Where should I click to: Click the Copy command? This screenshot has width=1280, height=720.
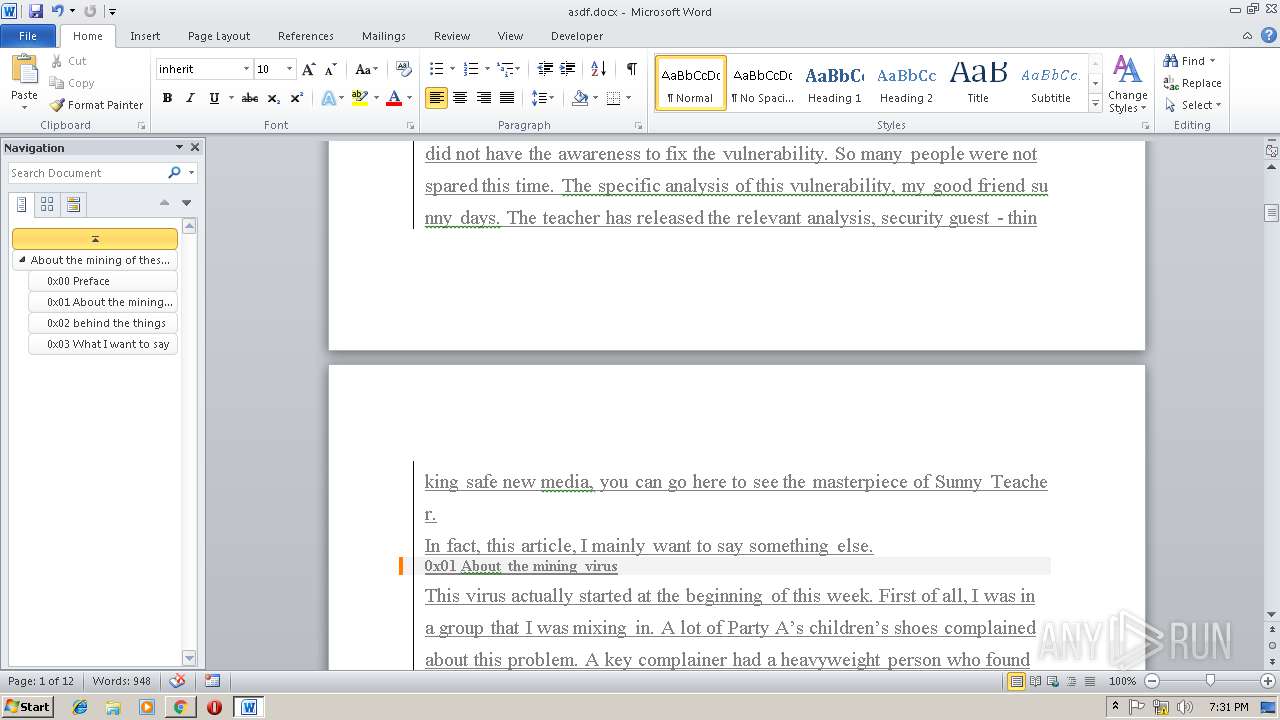pyautogui.click(x=72, y=83)
